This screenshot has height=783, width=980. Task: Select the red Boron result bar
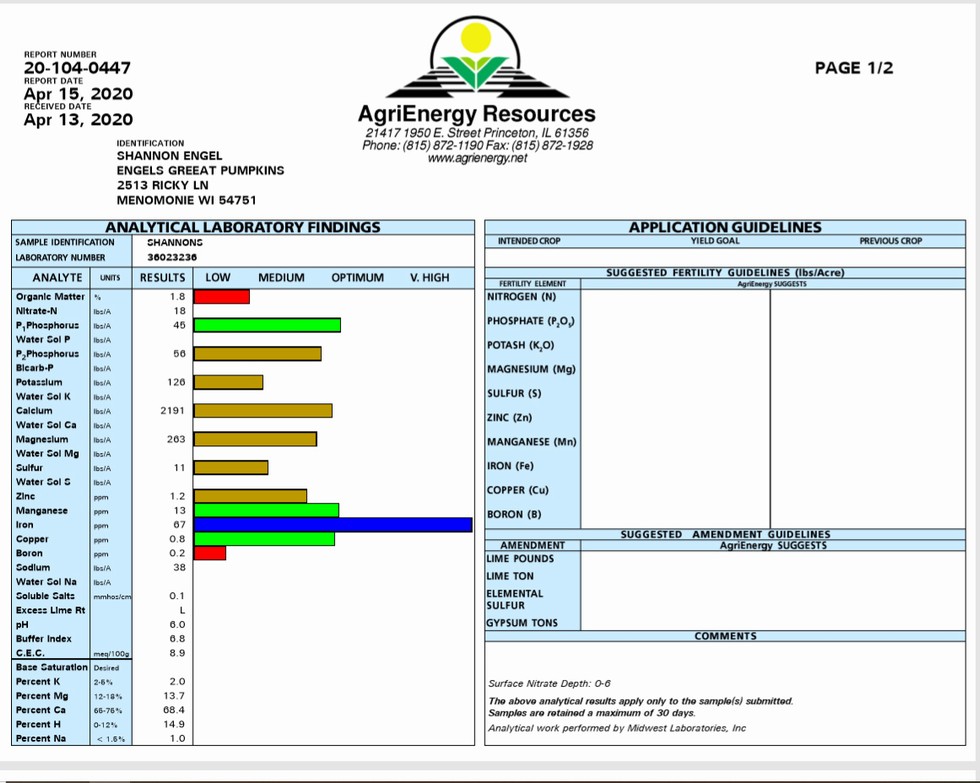tap(210, 553)
